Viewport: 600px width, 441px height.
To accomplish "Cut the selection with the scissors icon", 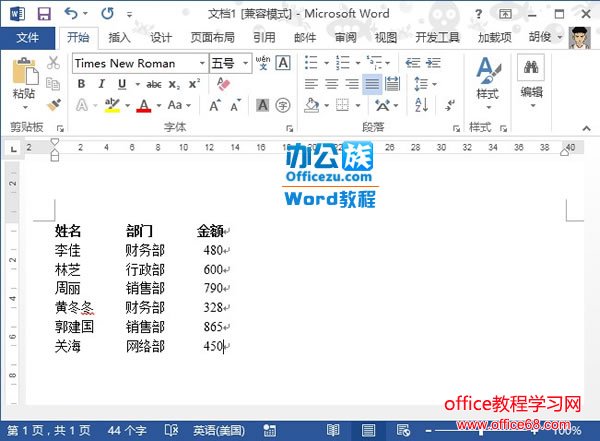I will pos(53,62).
